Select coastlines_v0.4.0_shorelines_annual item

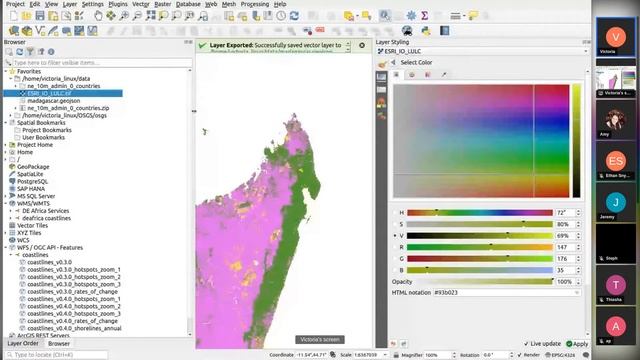[74, 328]
